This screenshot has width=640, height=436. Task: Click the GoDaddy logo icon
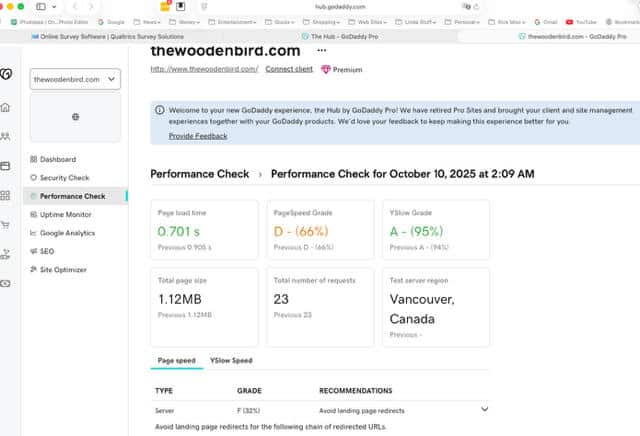(x=6, y=74)
